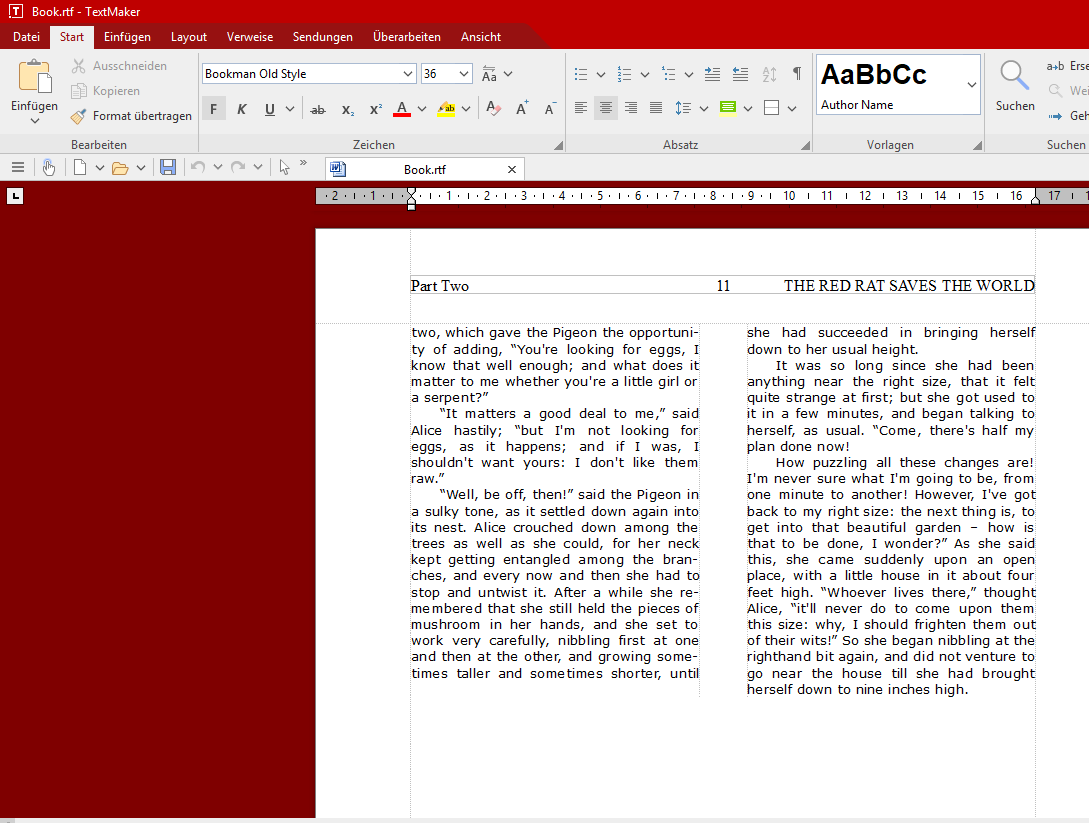1089x823 pixels.
Task: Click the paragraph borders icon
Action: 771,108
